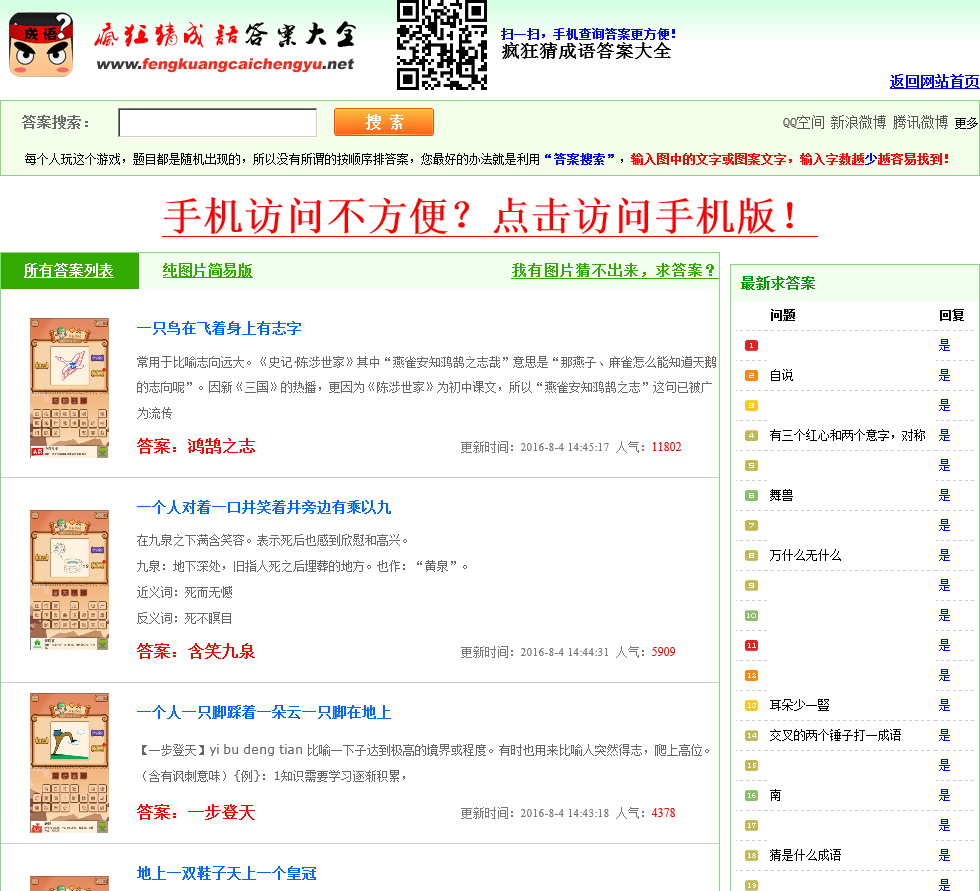Click popularity count 11802
Image resolution: width=980 pixels, height=891 pixels.
point(666,447)
